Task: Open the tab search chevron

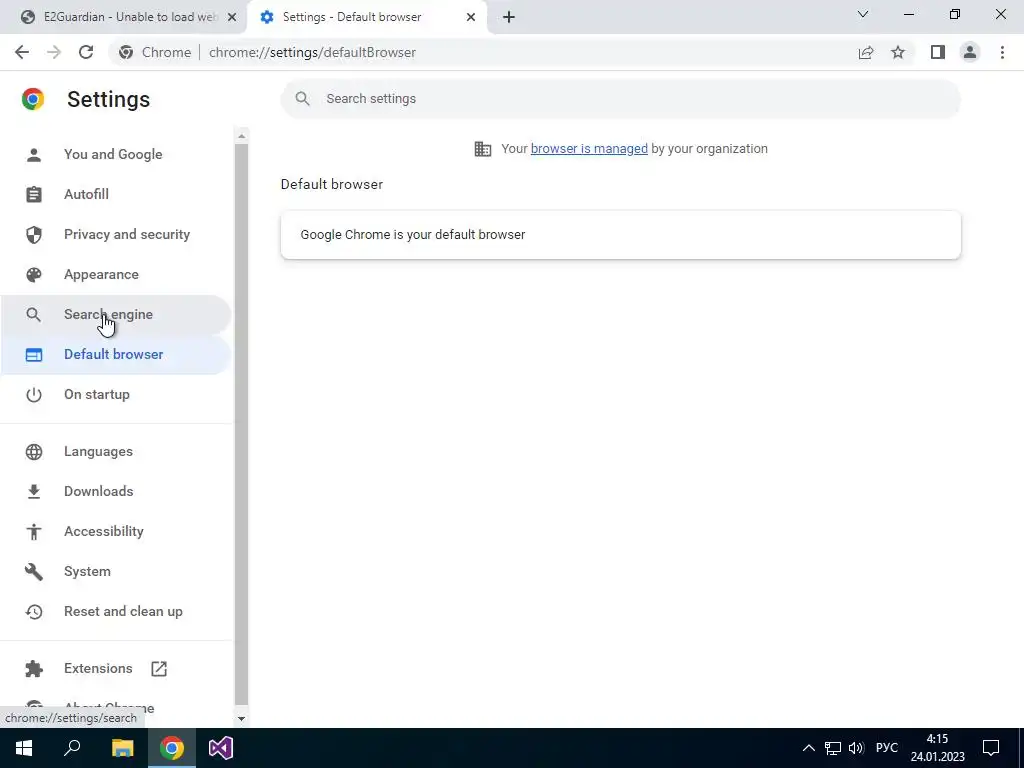Action: point(863,14)
